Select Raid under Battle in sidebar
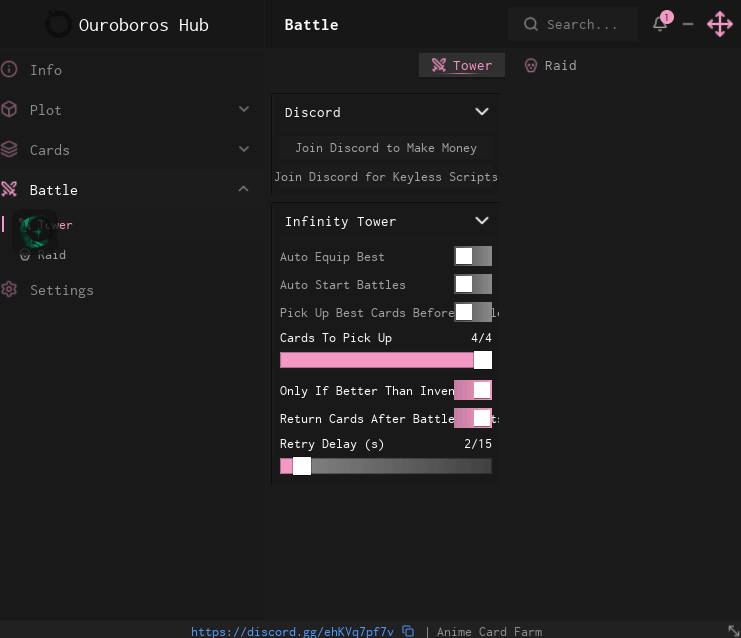The height and width of the screenshot is (638, 741). tap(132, 255)
